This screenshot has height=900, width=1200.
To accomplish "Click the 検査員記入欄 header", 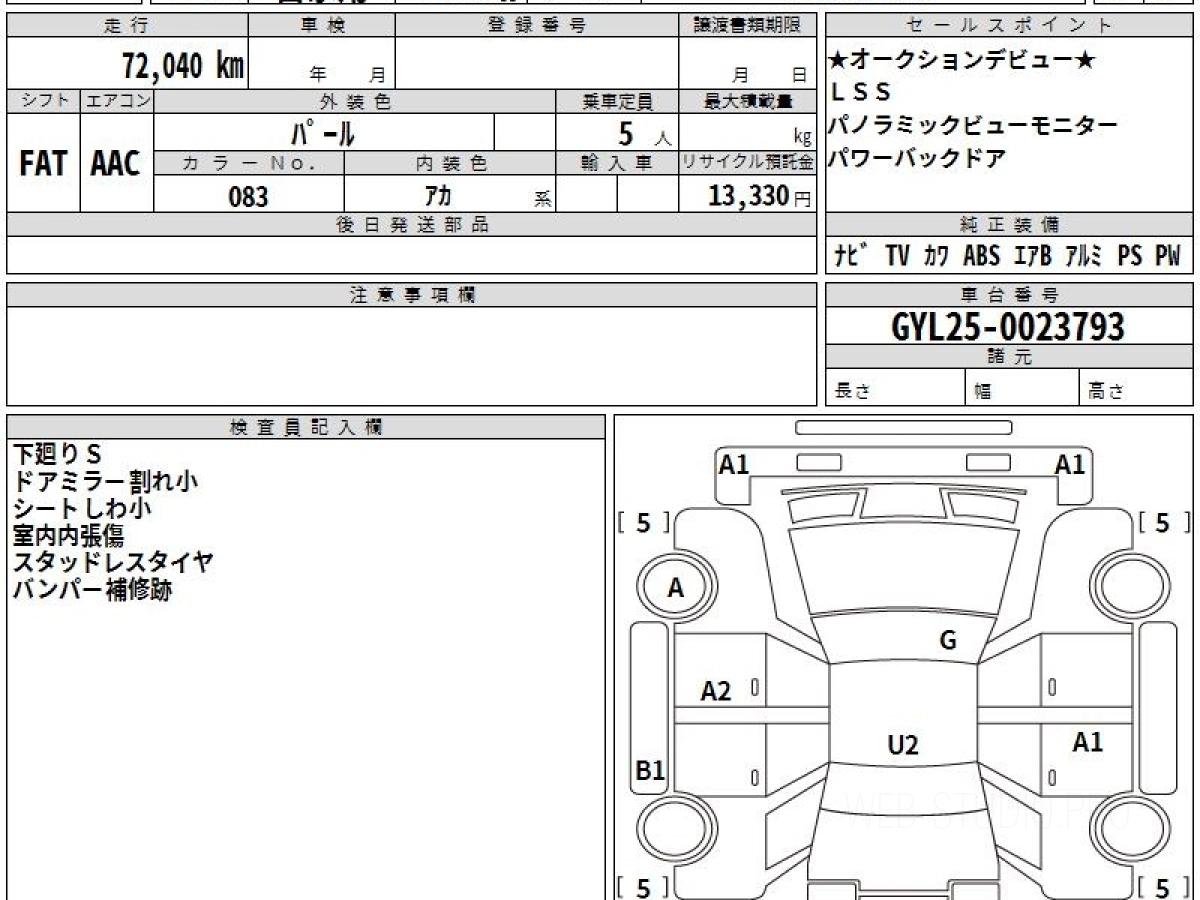I will coord(306,426).
